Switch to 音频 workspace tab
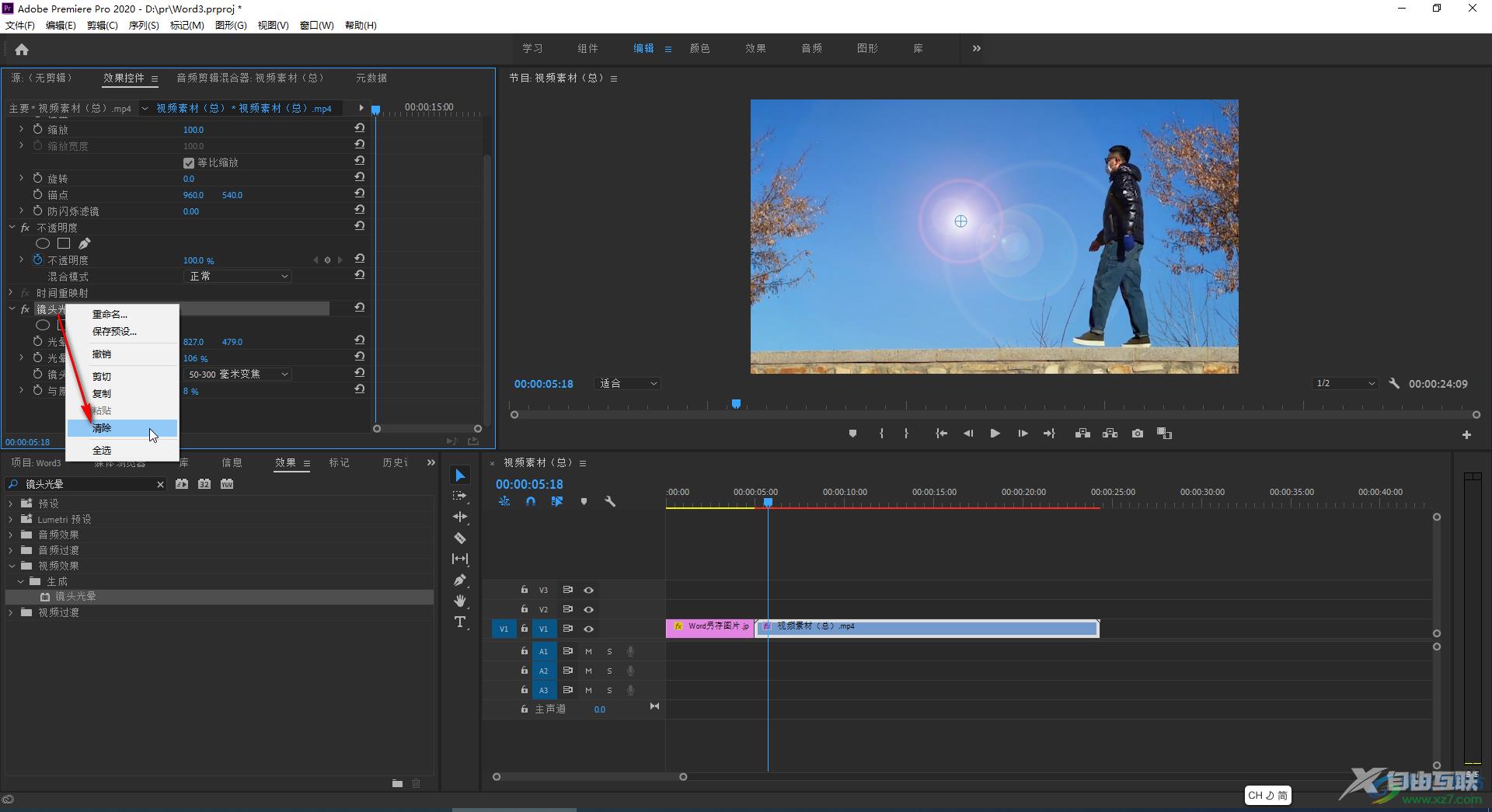The image size is (1492, 812). point(811,48)
